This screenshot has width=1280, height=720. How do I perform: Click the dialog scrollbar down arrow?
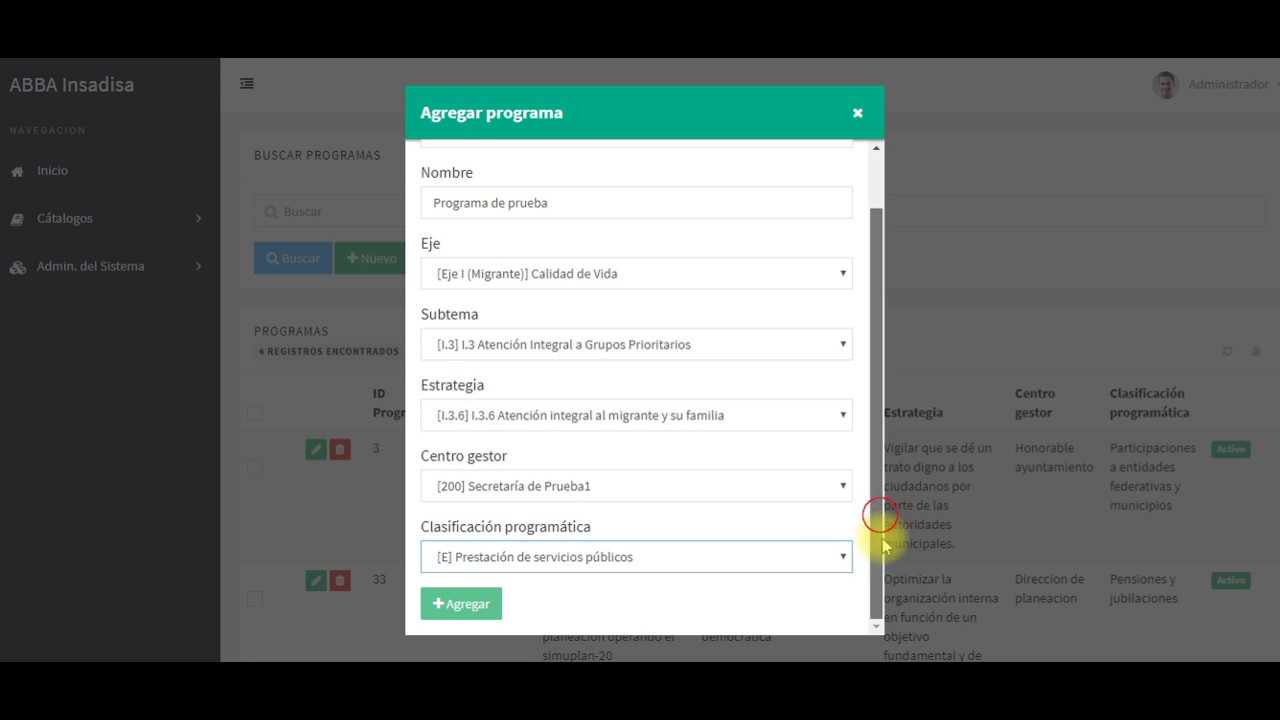tap(877, 627)
